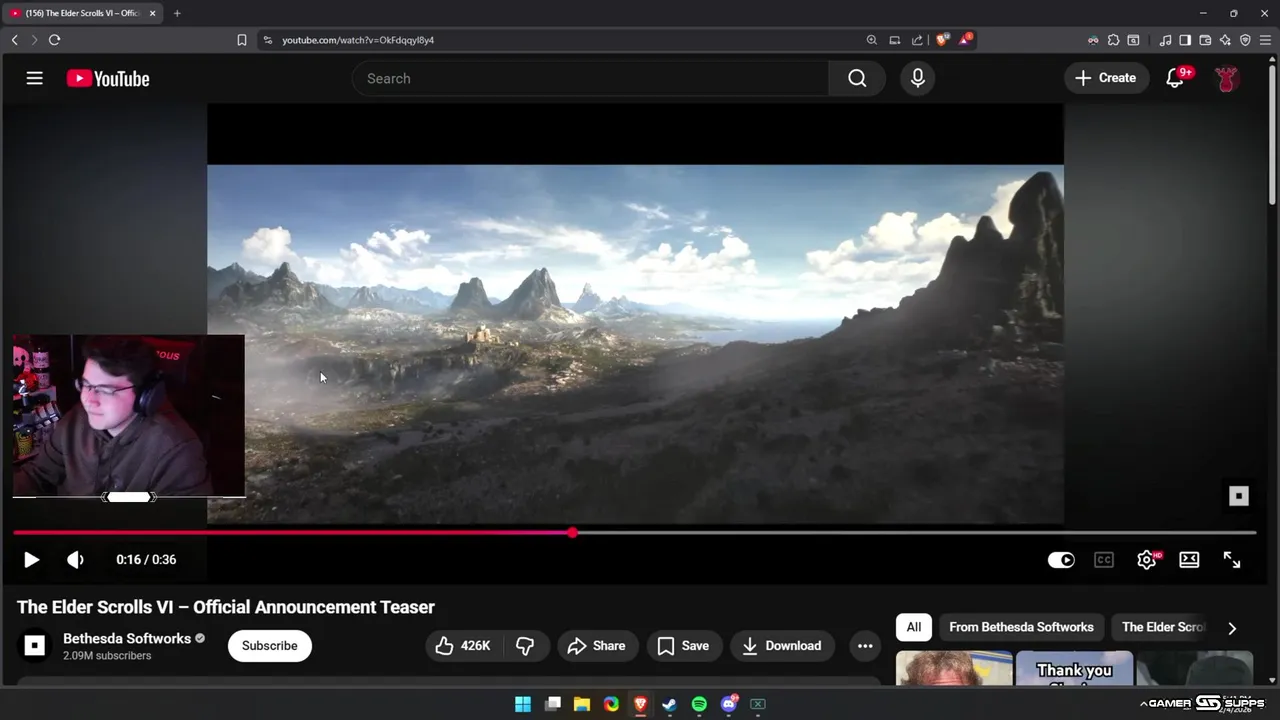Seek using the red scrubber handle

click(572, 533)
